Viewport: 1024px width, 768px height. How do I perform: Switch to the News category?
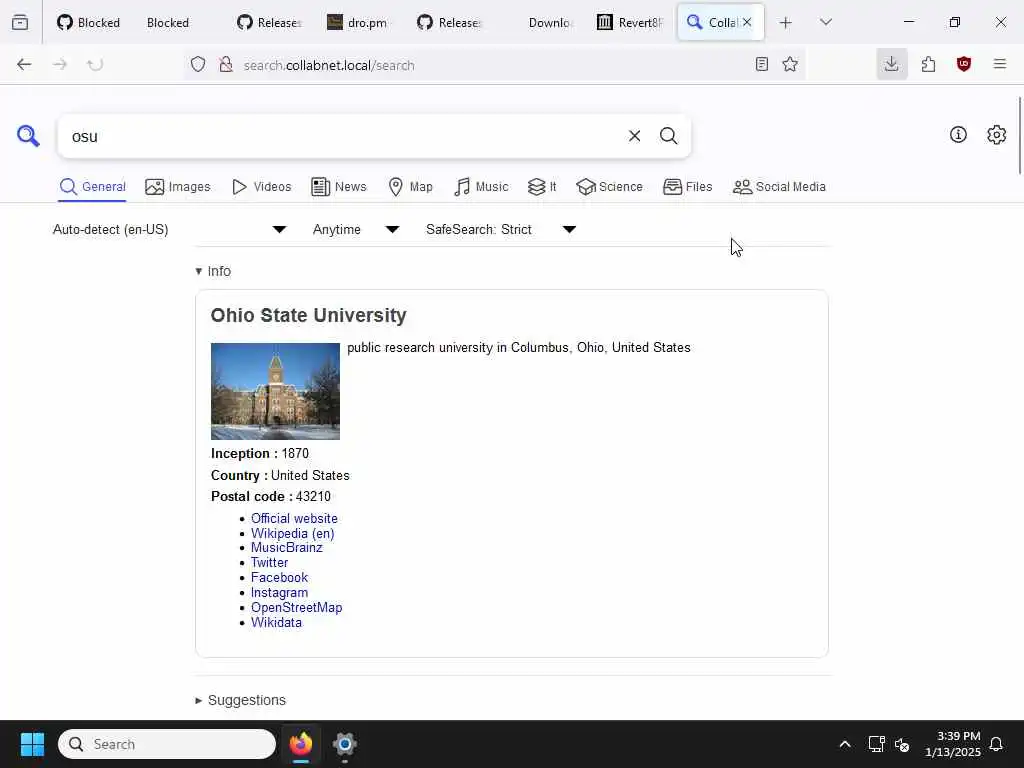point(339,187)
